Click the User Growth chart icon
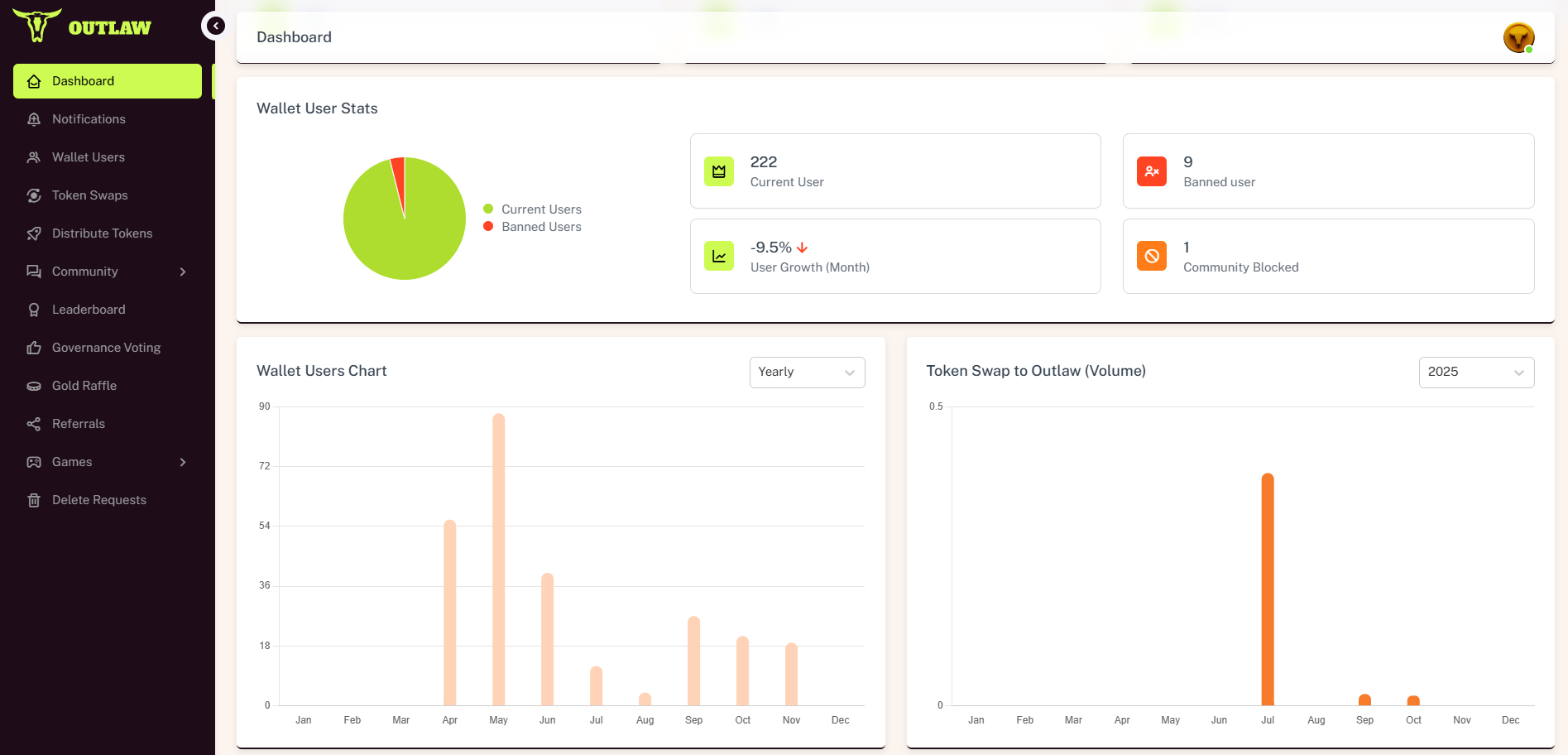The image size is (1568, 755). [x=718, y=257]
